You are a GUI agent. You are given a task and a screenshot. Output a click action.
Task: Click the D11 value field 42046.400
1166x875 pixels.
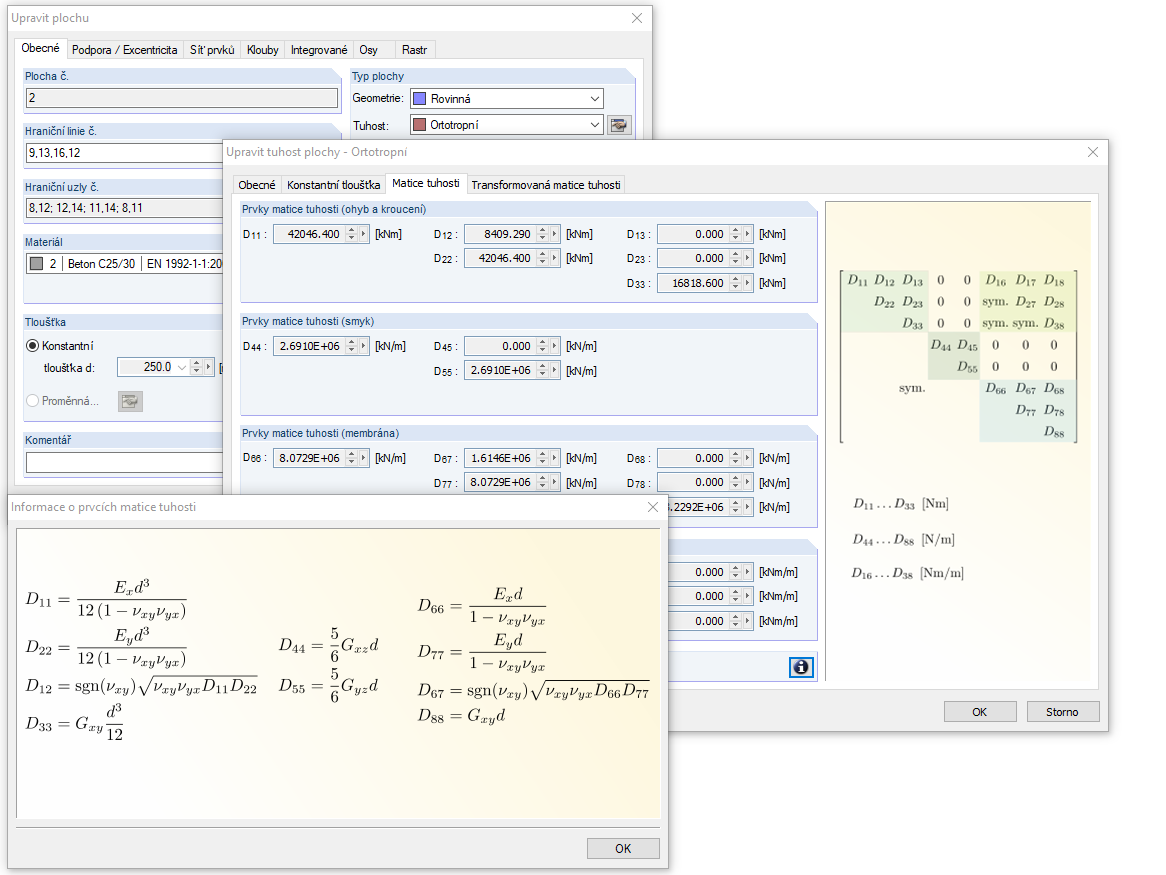(309, 234)
